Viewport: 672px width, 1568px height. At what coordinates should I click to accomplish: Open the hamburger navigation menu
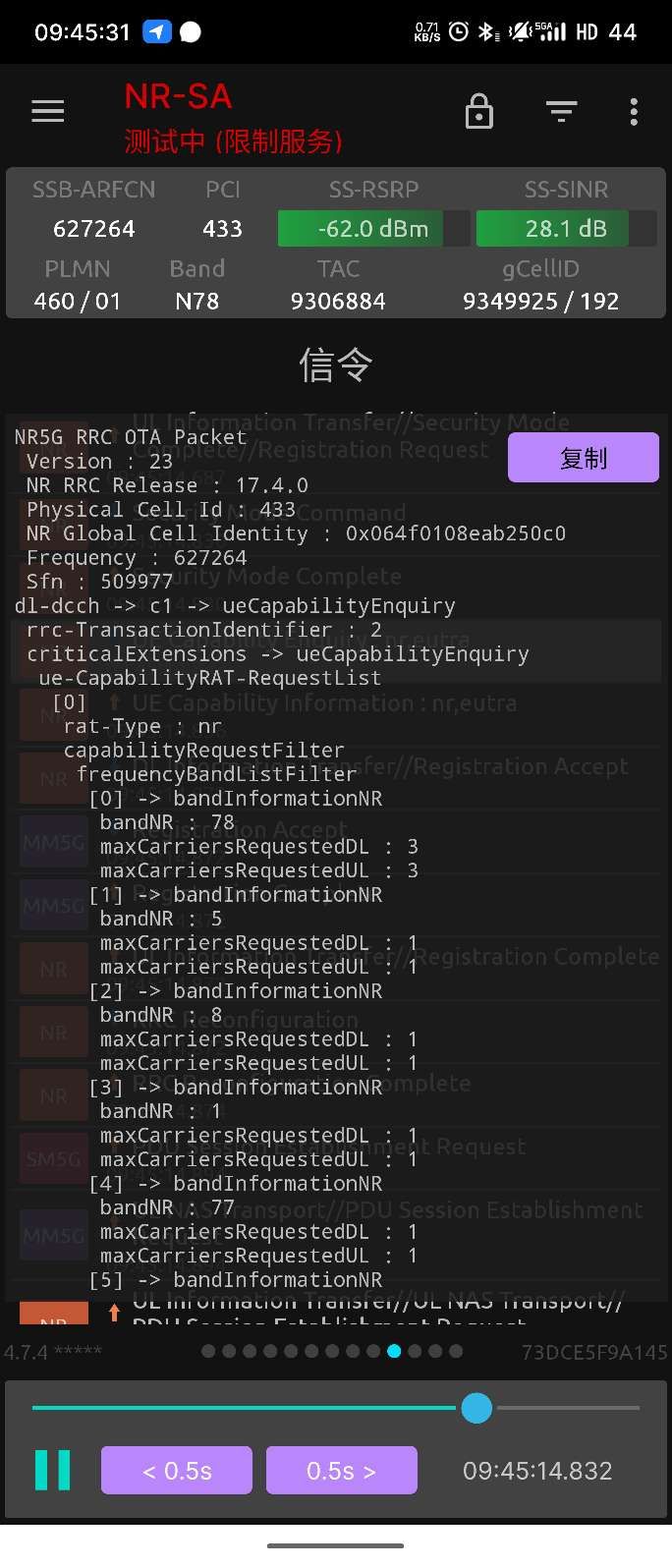tap(47, 111)
